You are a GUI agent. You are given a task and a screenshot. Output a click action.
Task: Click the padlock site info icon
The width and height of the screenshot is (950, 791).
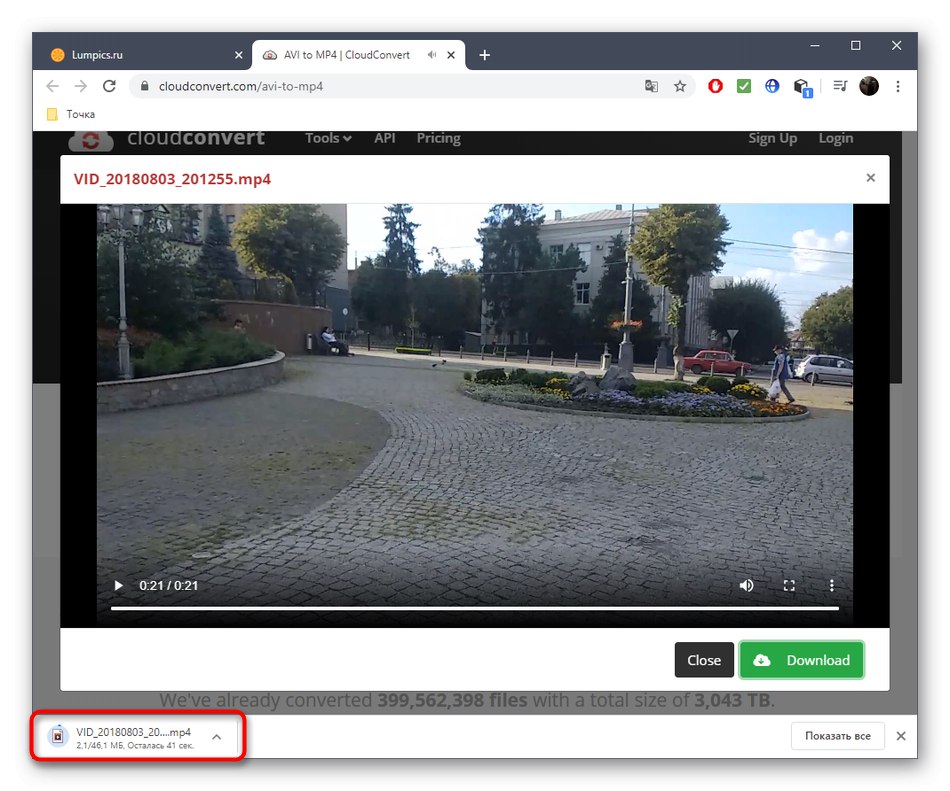[144, 86]
